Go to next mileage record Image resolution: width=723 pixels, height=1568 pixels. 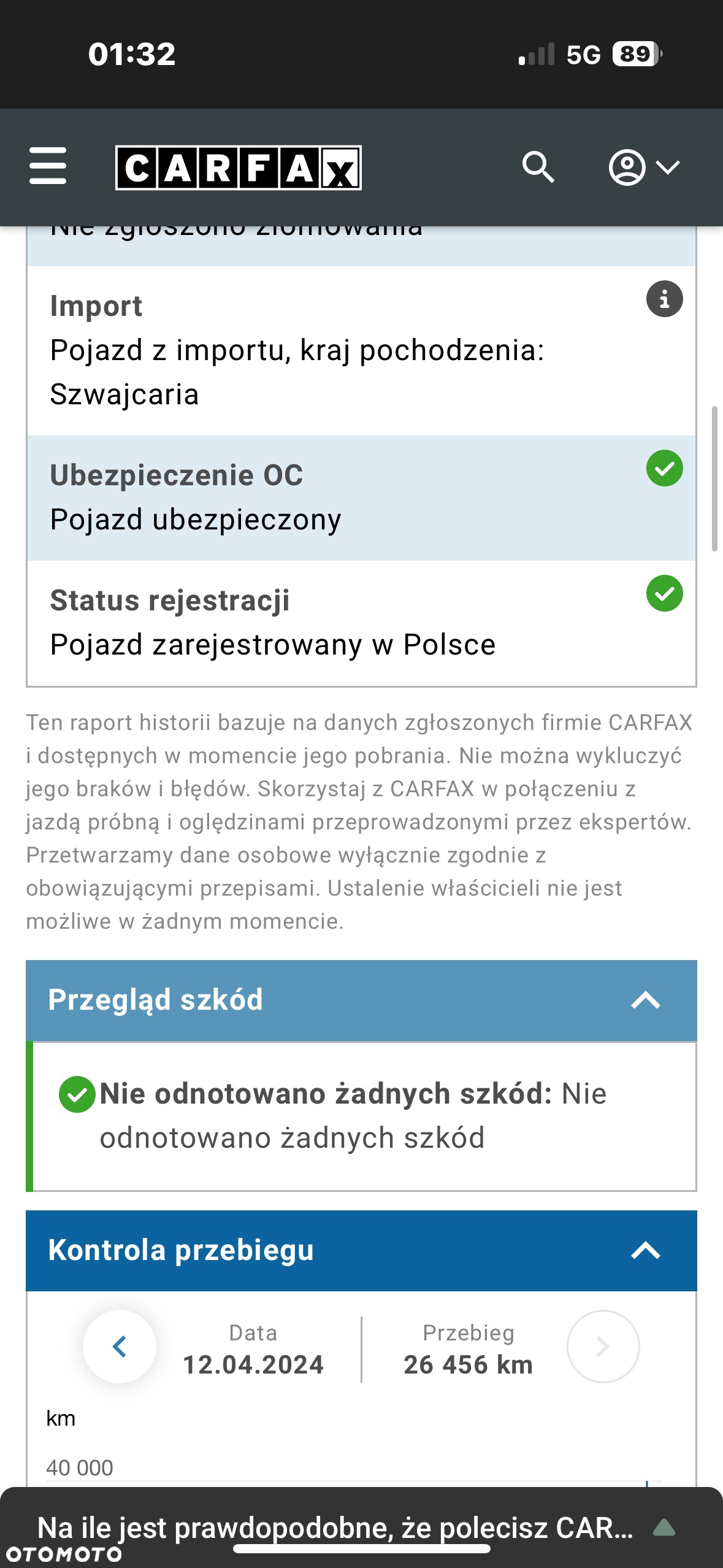603,1347
